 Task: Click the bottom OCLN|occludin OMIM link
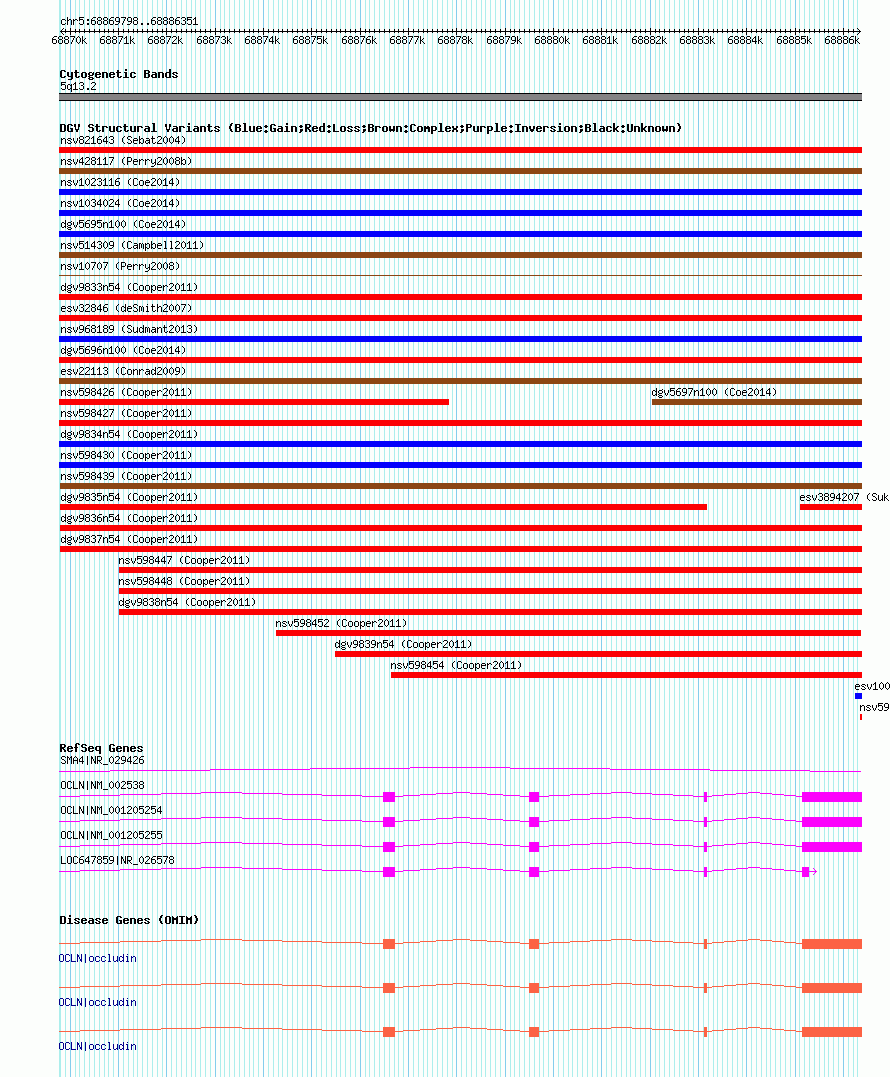coord(98,1046)
